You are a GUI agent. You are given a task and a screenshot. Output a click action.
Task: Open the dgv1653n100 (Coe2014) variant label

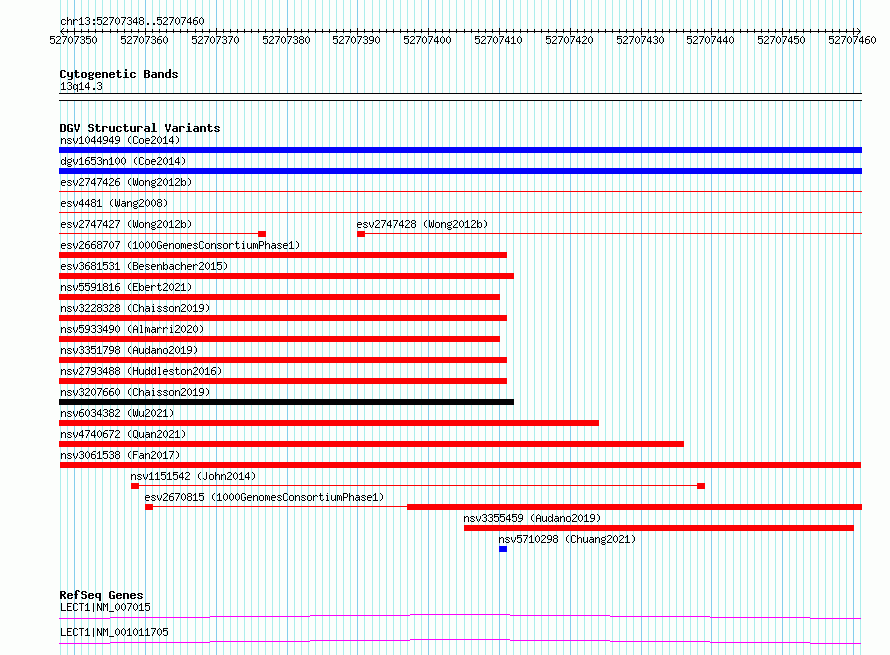pyautogui.click(x=123, y=161)
